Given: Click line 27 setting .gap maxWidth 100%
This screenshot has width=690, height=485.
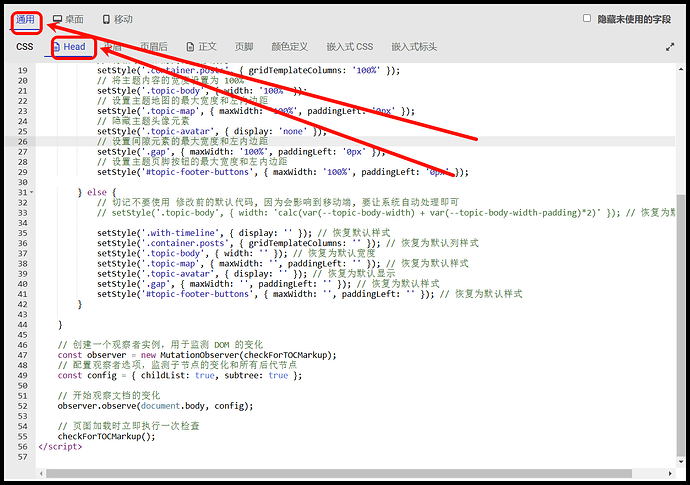Looking at the screenshot, I should 241,152.
